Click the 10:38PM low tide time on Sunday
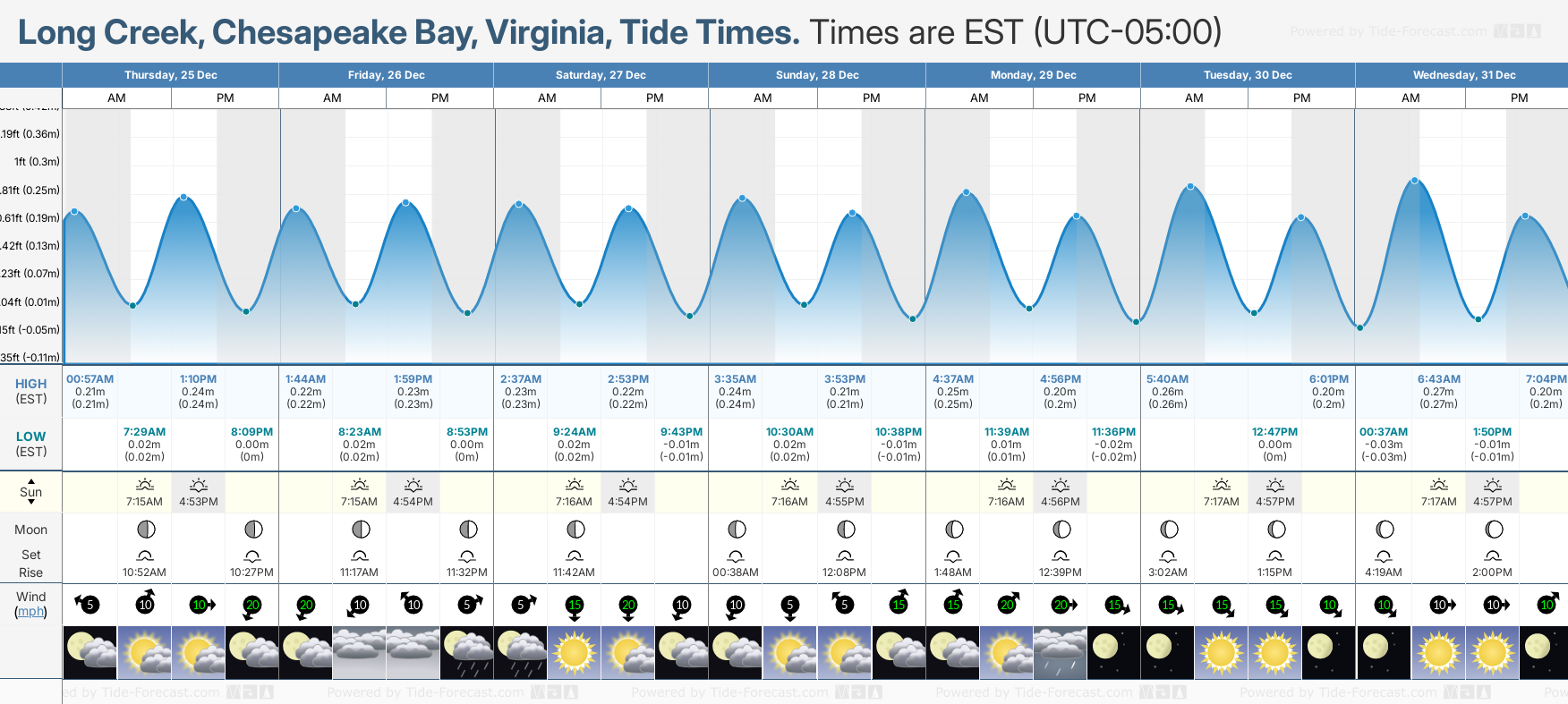 click(x=898, y=432)
